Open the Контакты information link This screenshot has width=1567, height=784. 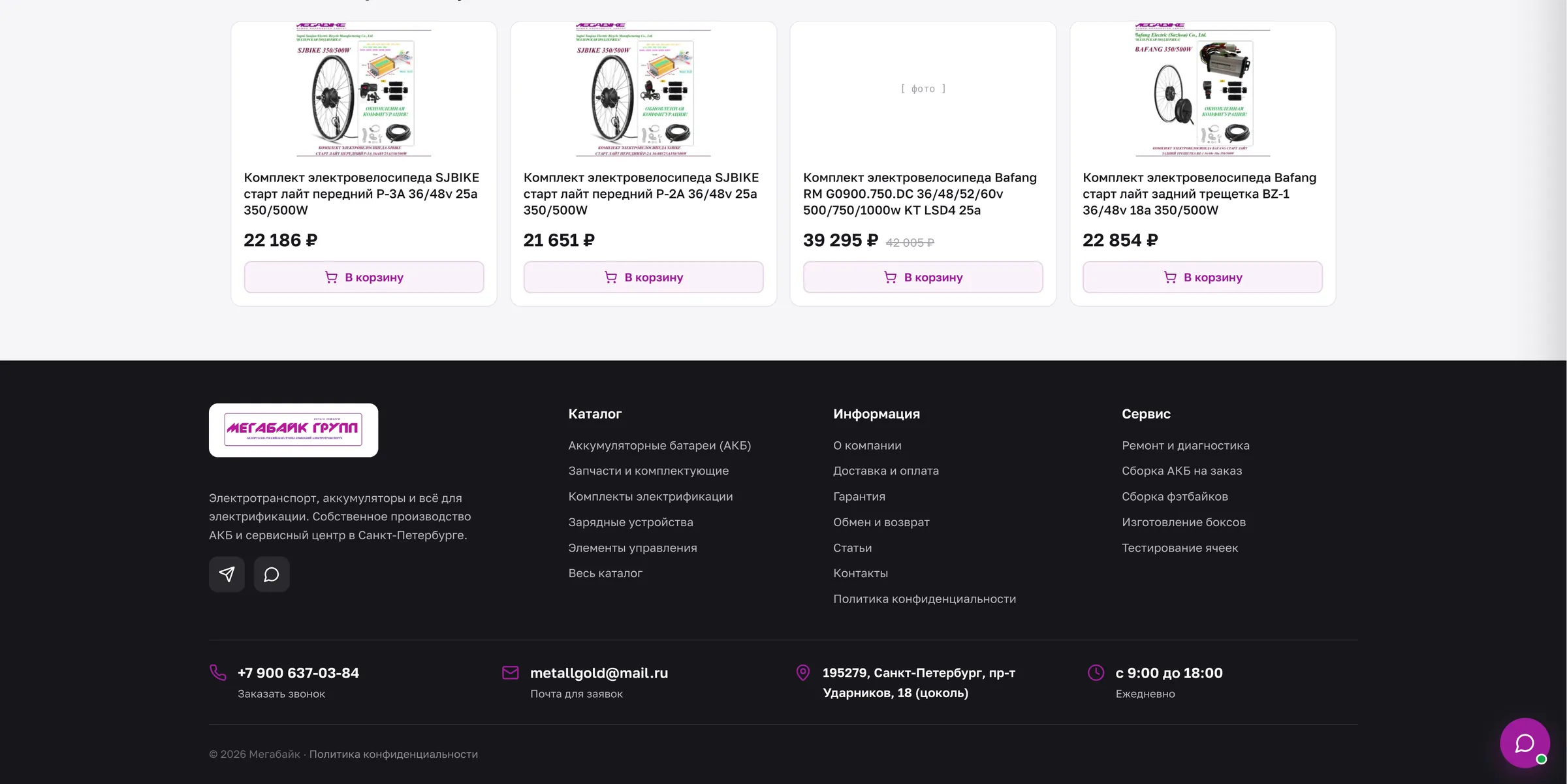(861, 573)
